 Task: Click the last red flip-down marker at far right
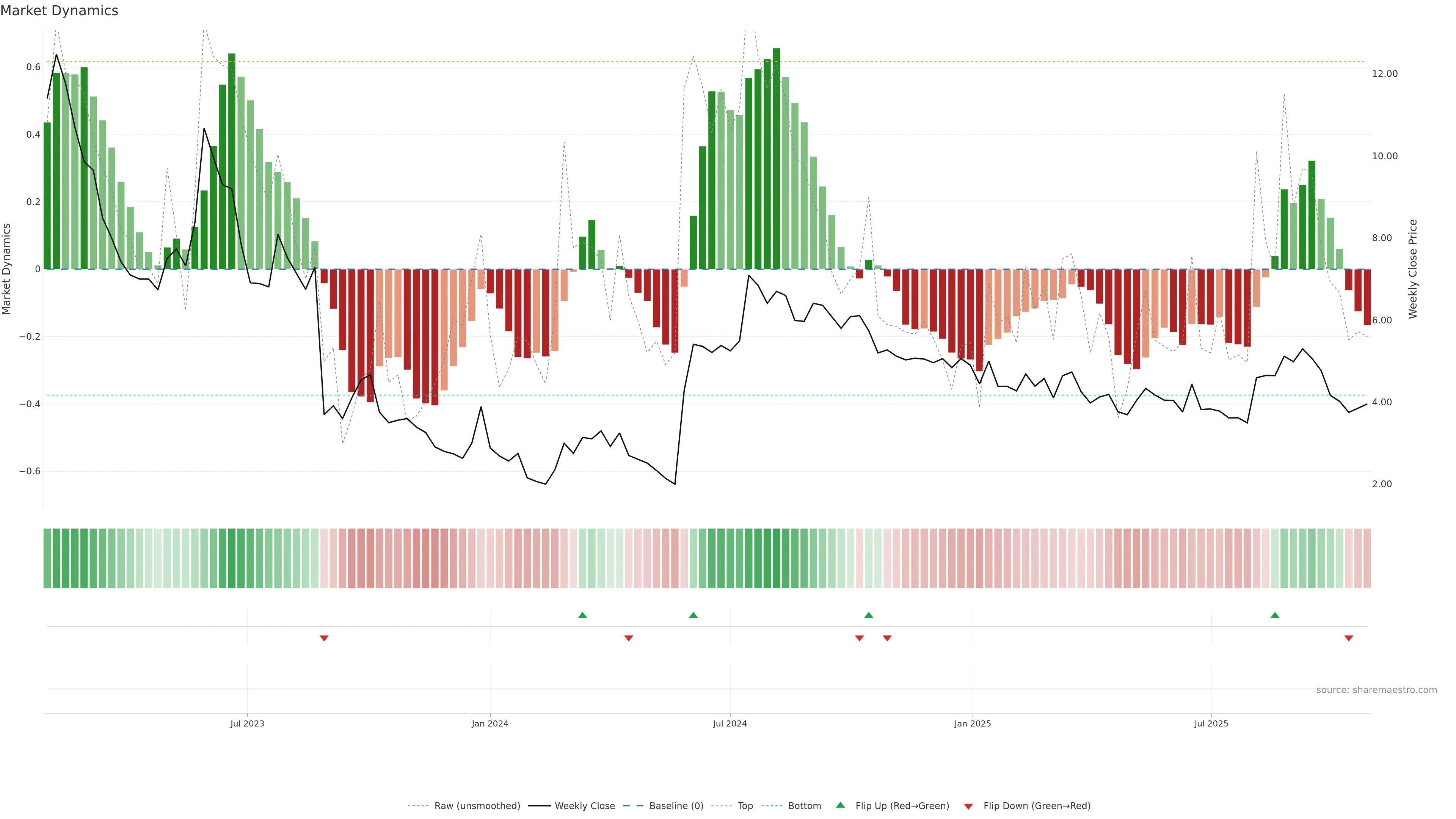1349,638
